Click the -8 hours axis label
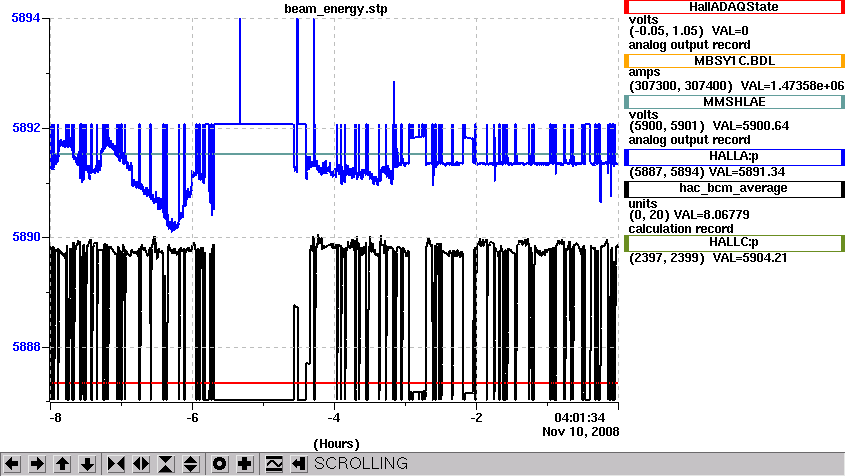The image size is (845, 476). (55, 418)
